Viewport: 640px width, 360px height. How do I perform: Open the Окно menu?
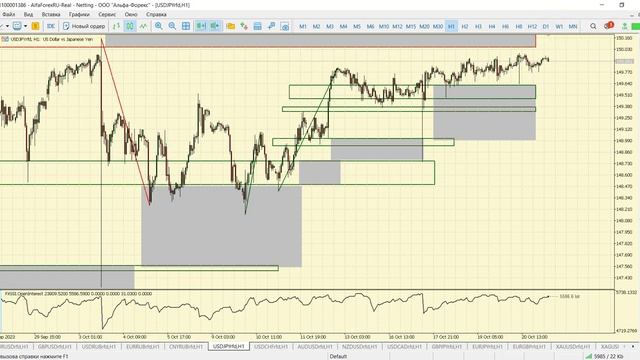click(131, 14)
